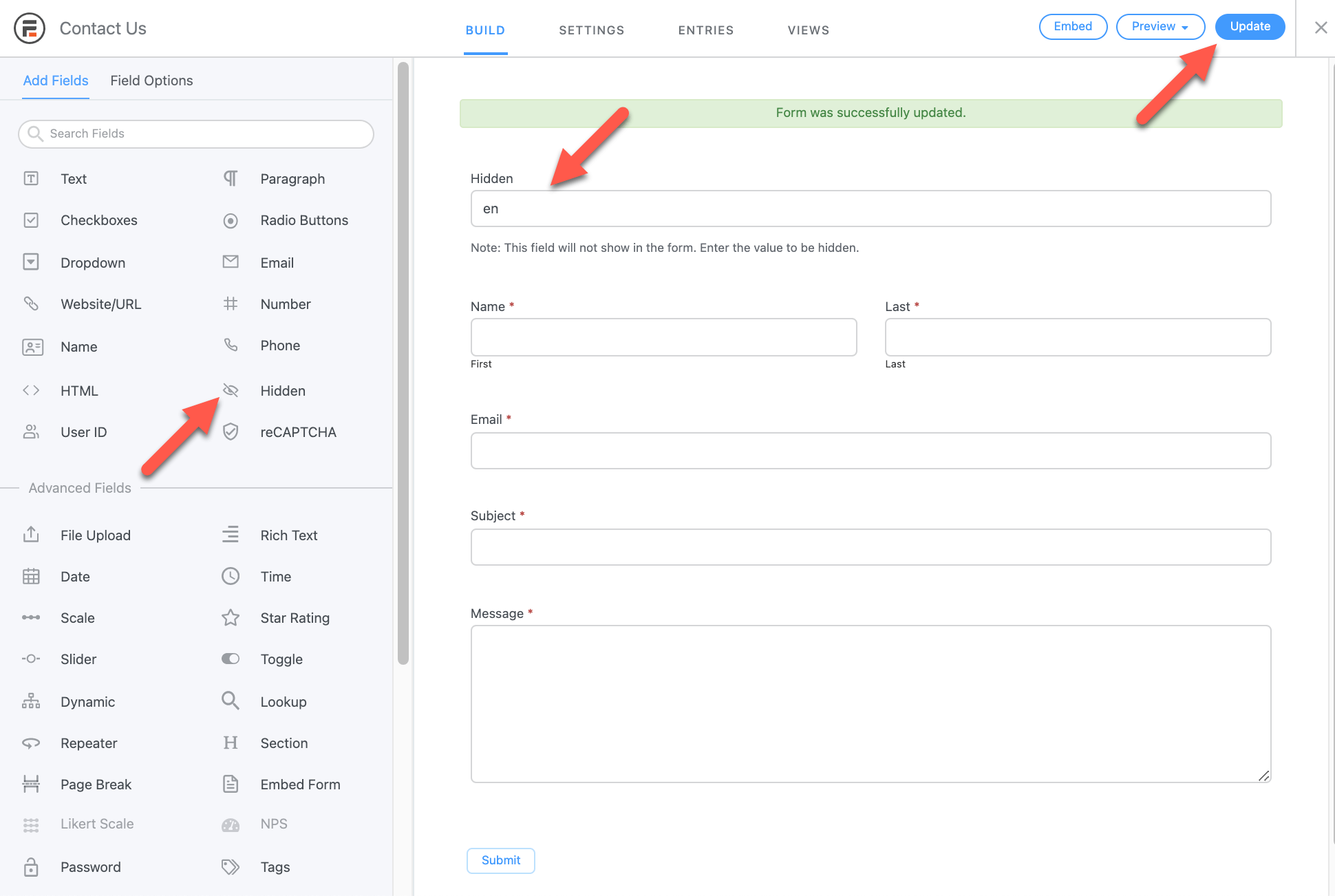Add a Section heading icon

(231, 743)
